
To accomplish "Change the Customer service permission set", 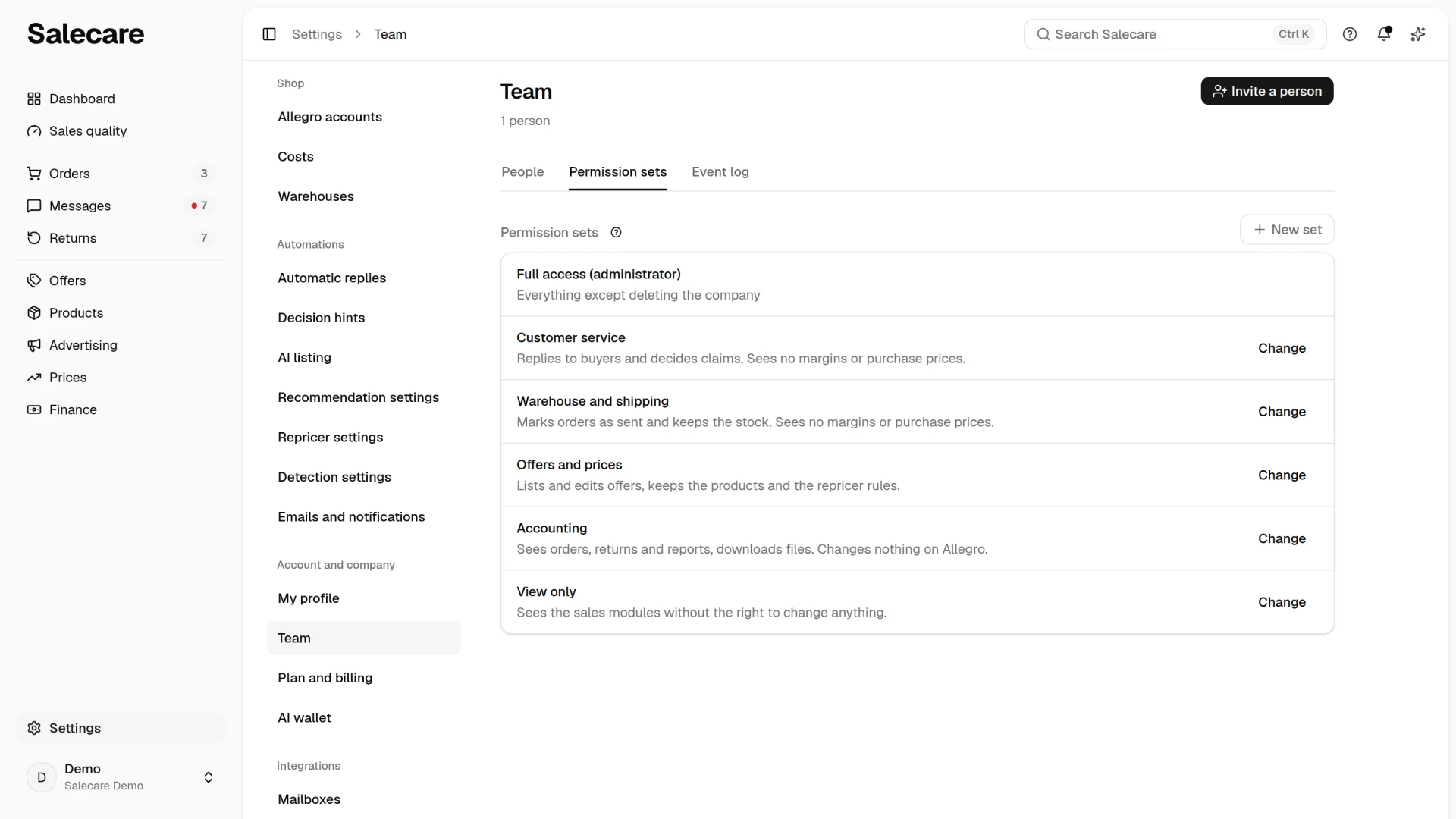I will [x=1282, y=348].
